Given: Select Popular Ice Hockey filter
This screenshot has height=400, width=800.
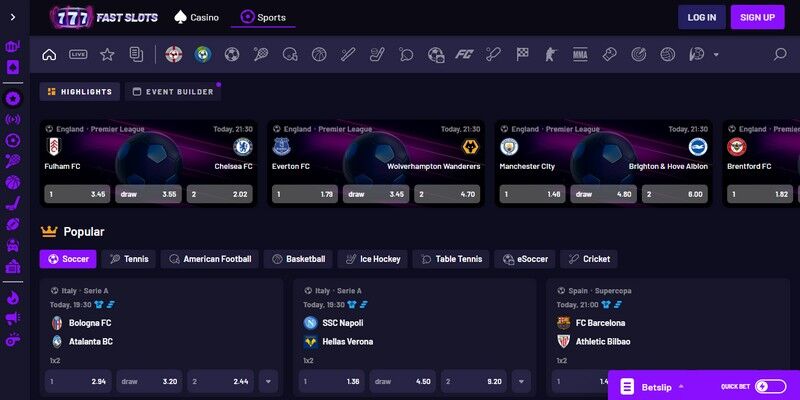Looking at the screenshot, I should tap(372, 259).
